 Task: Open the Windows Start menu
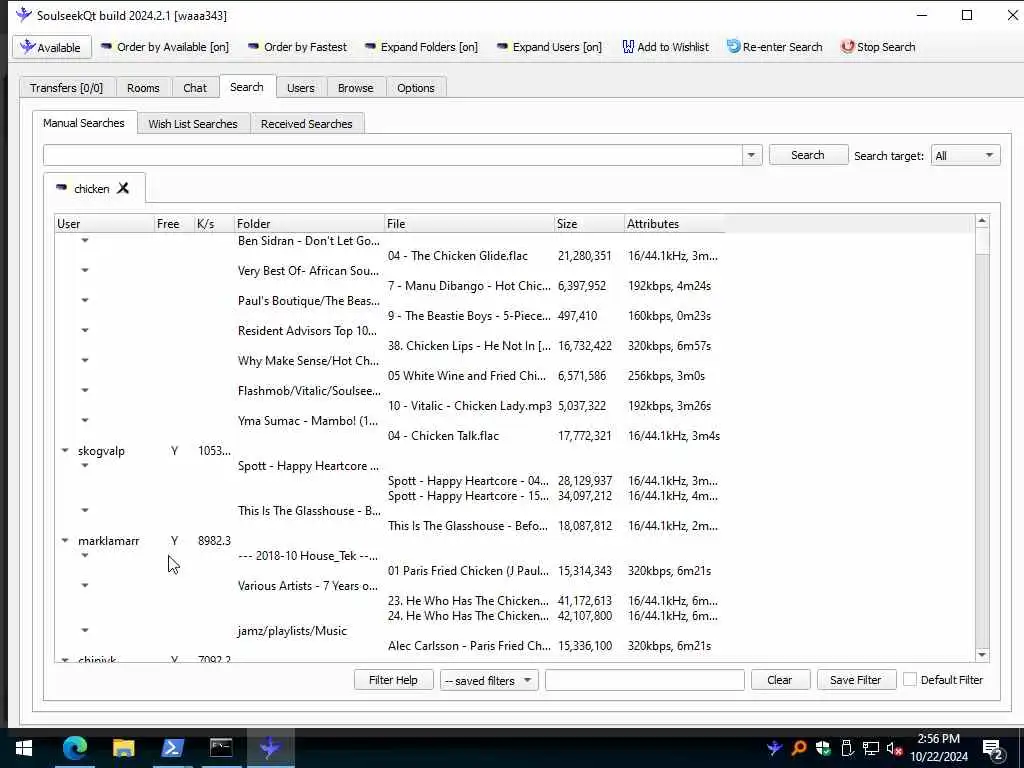[x=24, y=748]
